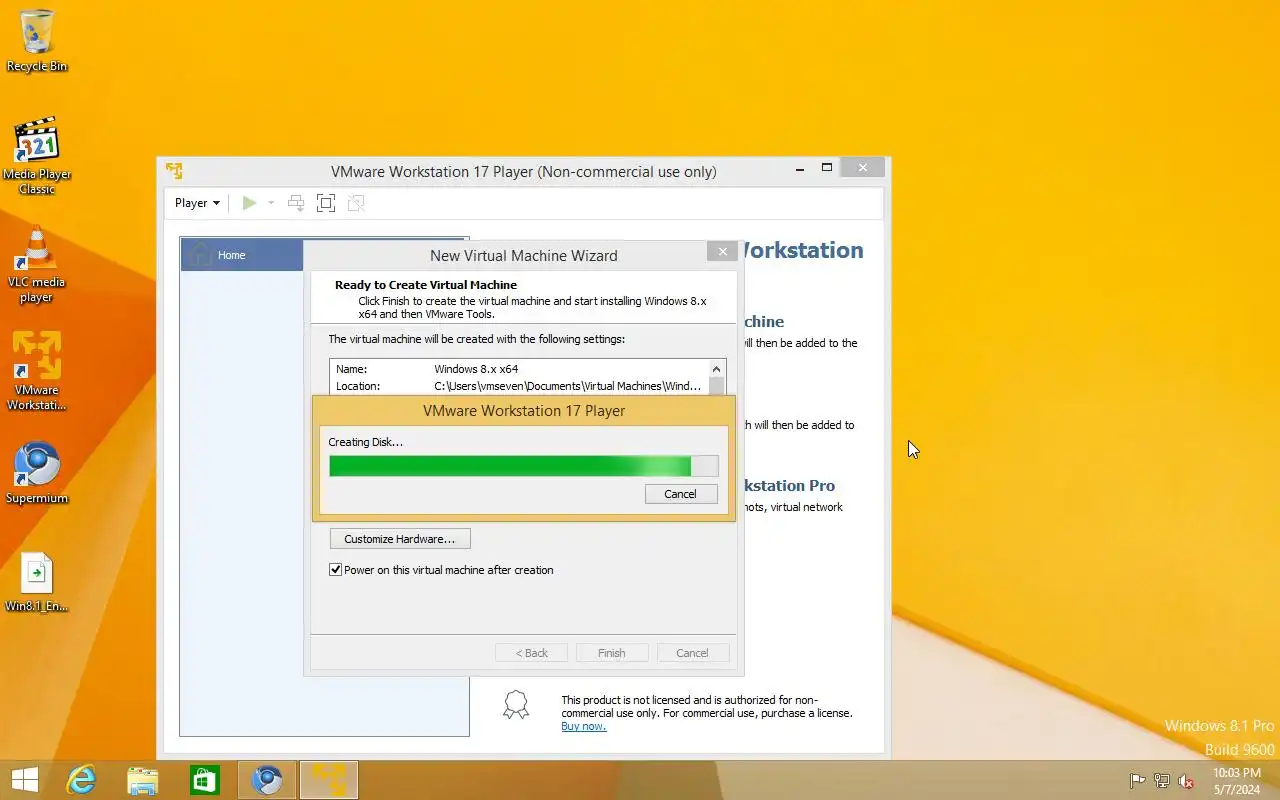Open Internet Explorer from taskbar

click(x=81, y=780)
